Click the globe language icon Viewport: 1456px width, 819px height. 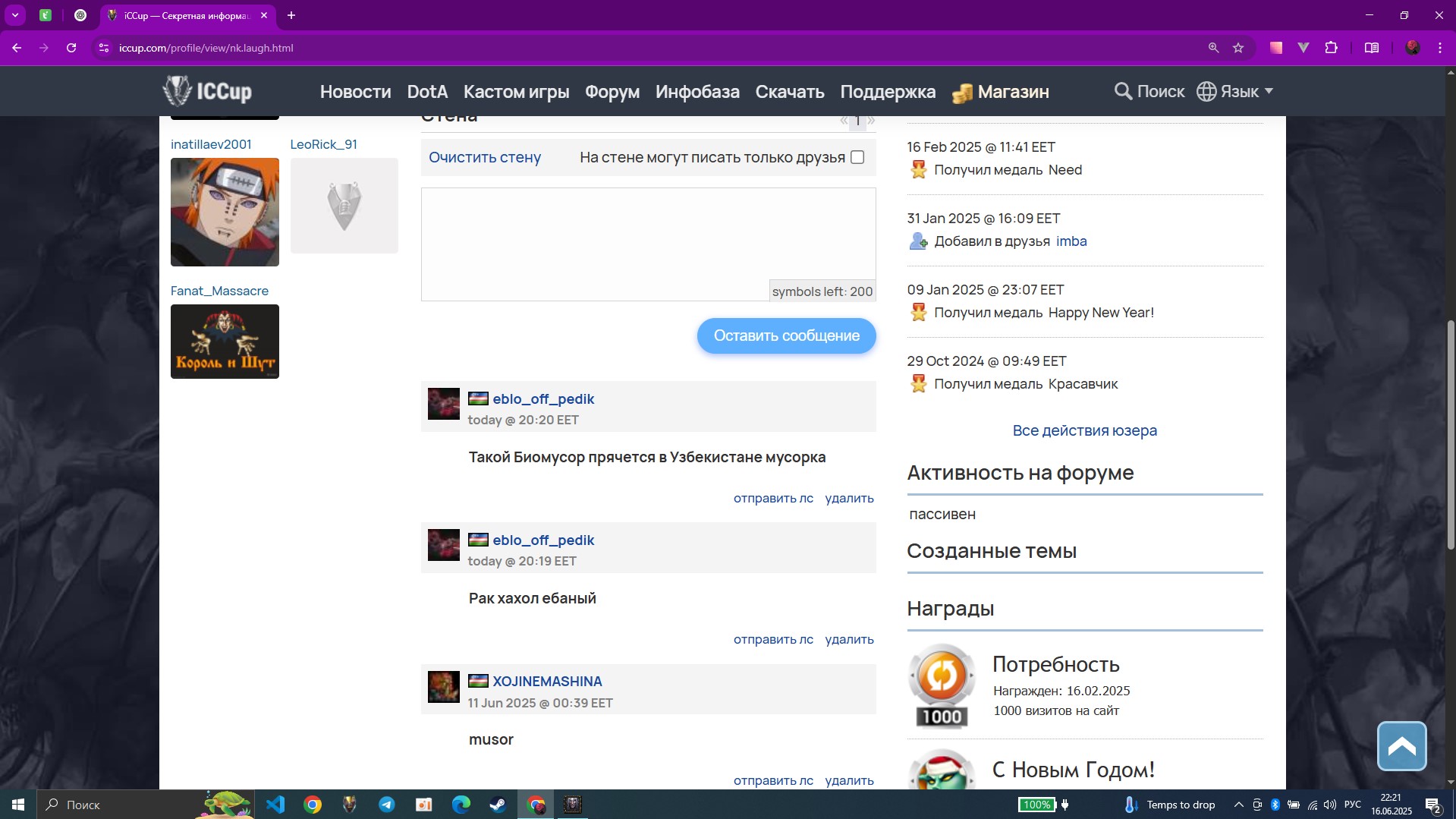pos(1206,91)
